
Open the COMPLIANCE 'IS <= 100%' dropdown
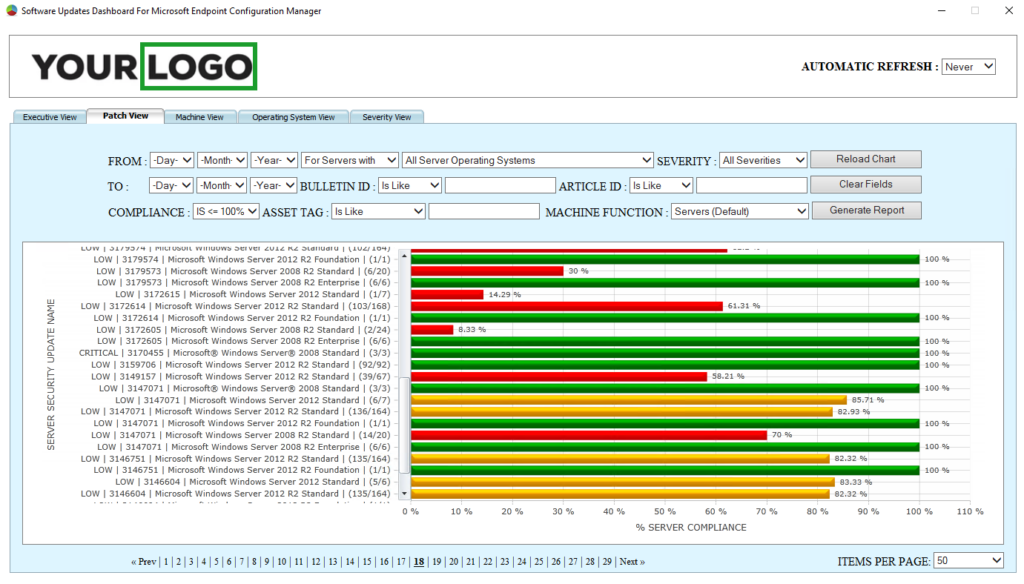[x=227, y=211]
